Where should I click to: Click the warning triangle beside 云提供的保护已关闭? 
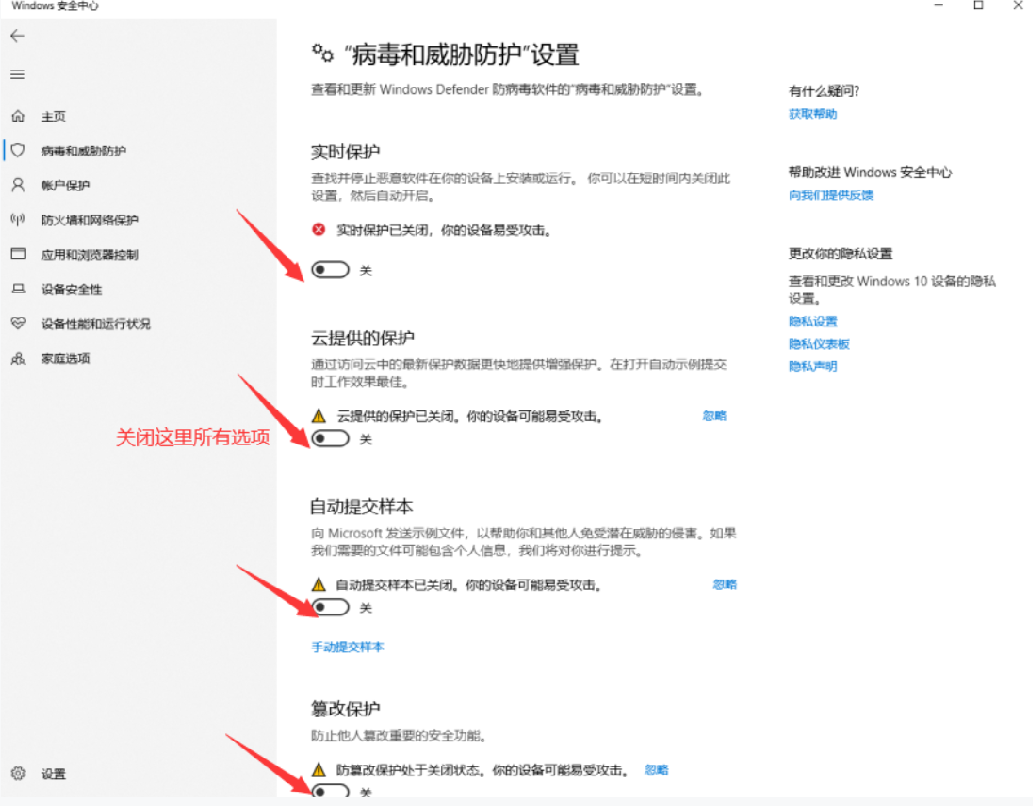coord(319,416)
